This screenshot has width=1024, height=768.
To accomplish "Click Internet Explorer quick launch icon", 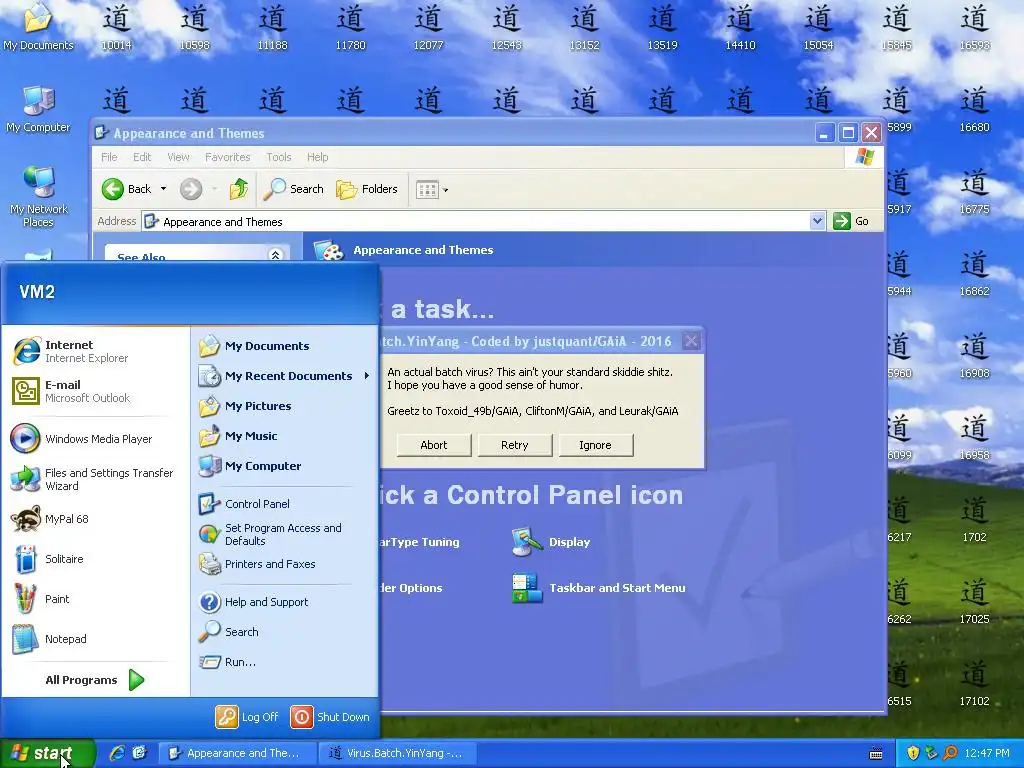I will [117, 753].
